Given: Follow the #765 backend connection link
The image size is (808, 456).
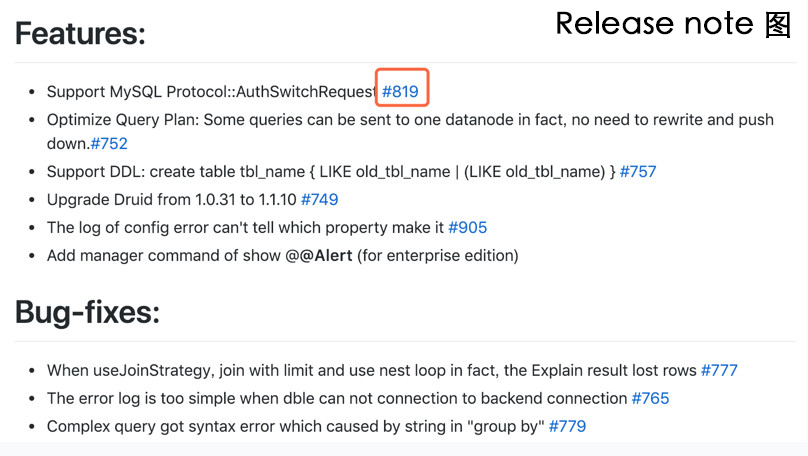Looking at the screenshot, I should pos(650,398).
